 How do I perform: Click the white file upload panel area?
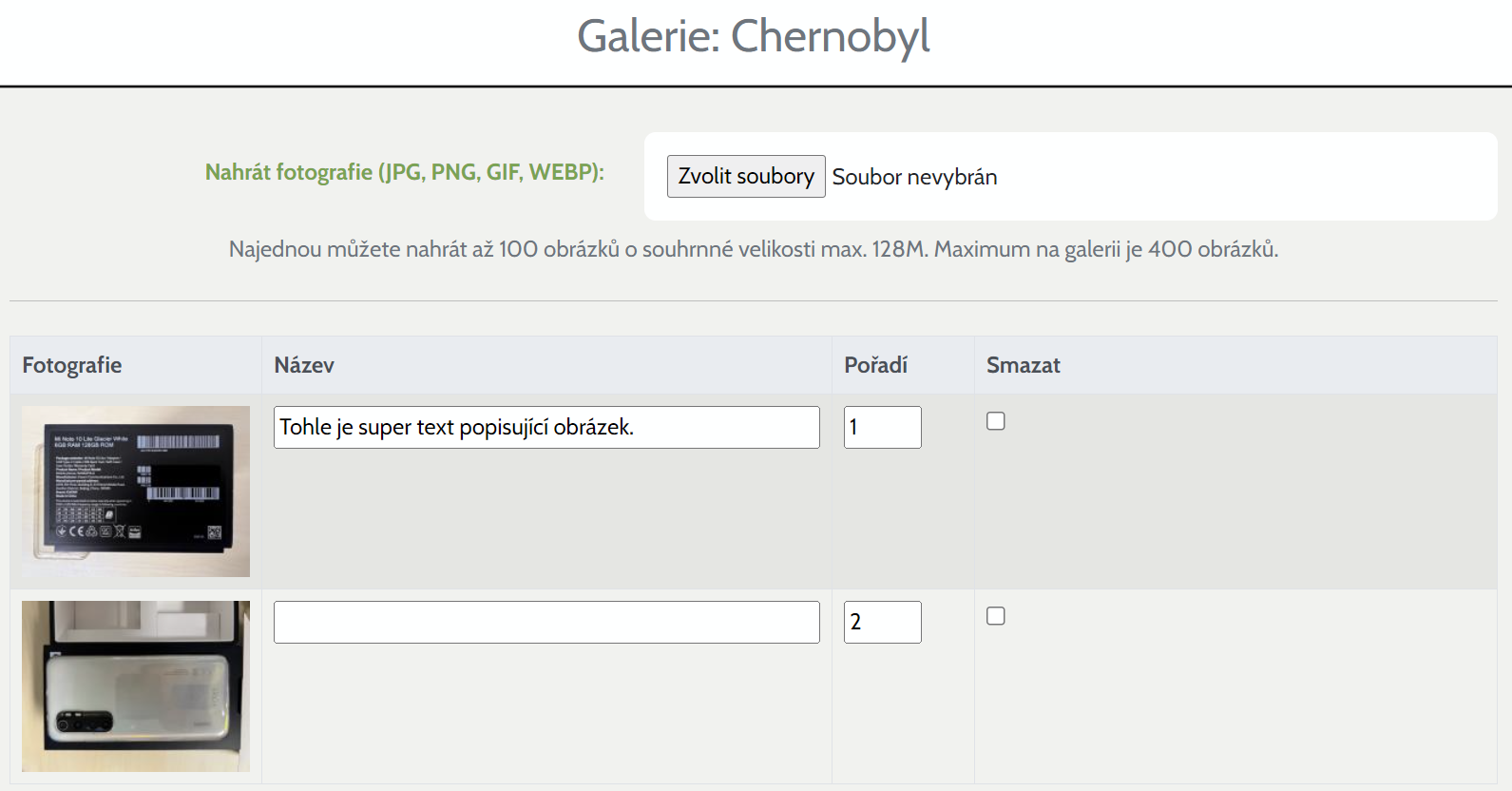coord(1071,177)
